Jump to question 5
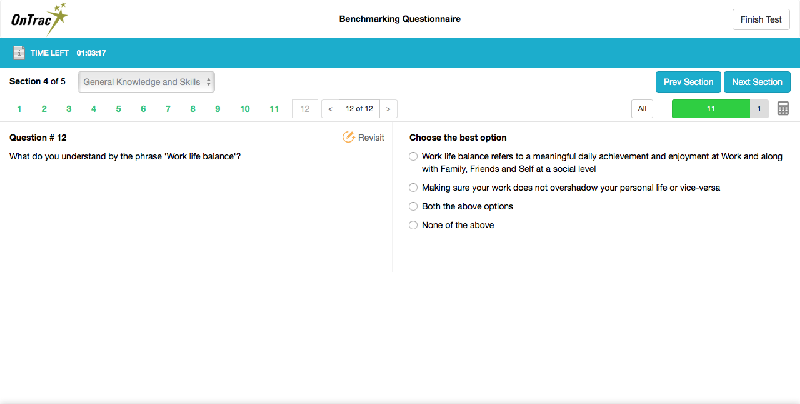 click(118, 108)
